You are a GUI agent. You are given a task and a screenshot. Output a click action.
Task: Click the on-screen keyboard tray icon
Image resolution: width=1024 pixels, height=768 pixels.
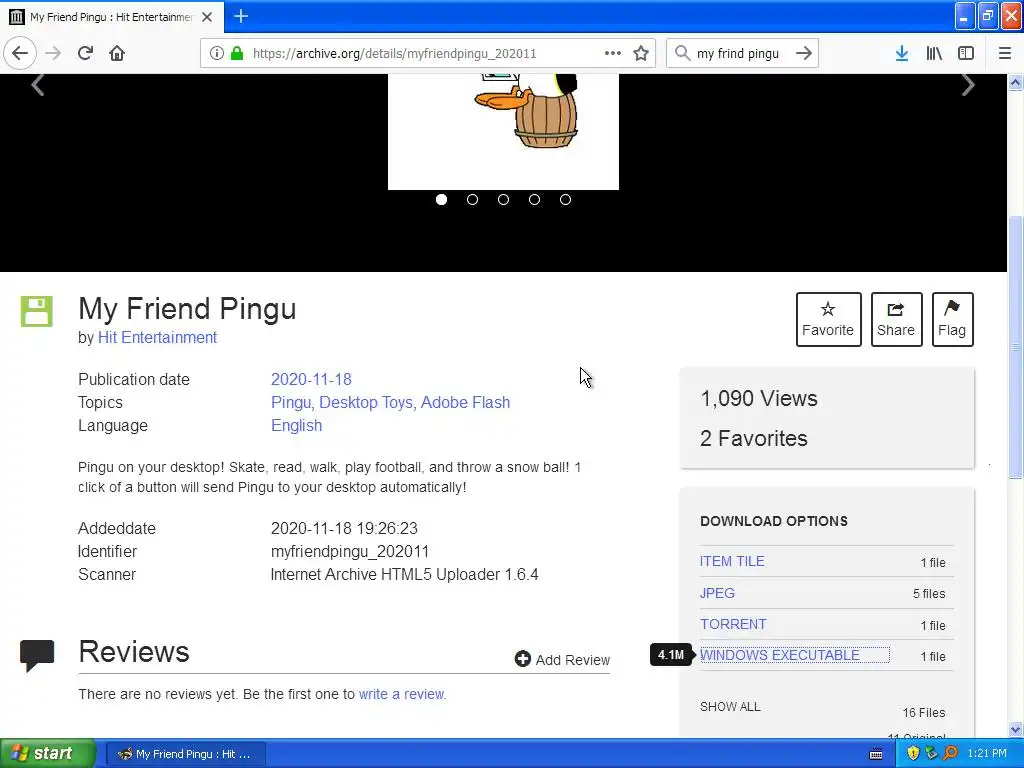[x=876, y=754]
